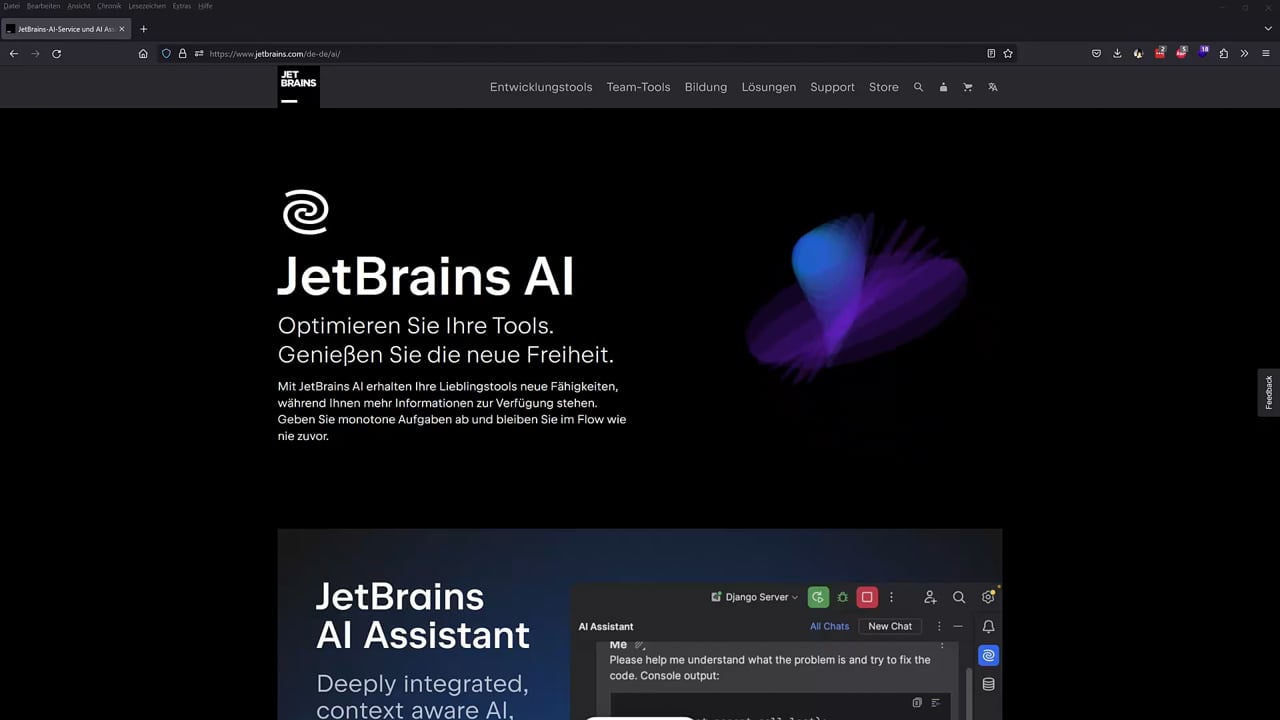
Task: Click the red stop button in IDE toolbar
Action: click(867, 597)
